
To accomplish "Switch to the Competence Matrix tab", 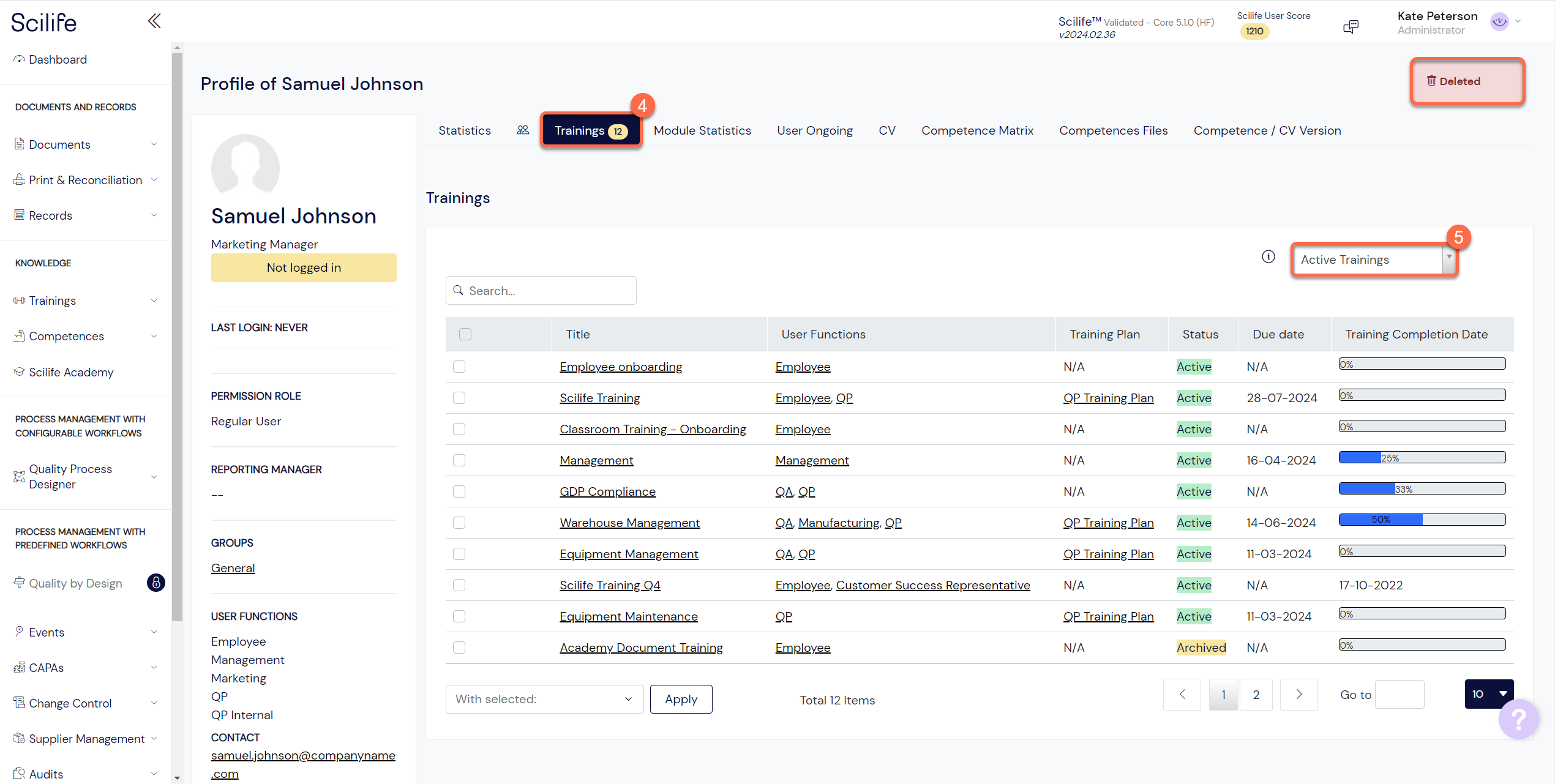I will (x=977, y=130).
